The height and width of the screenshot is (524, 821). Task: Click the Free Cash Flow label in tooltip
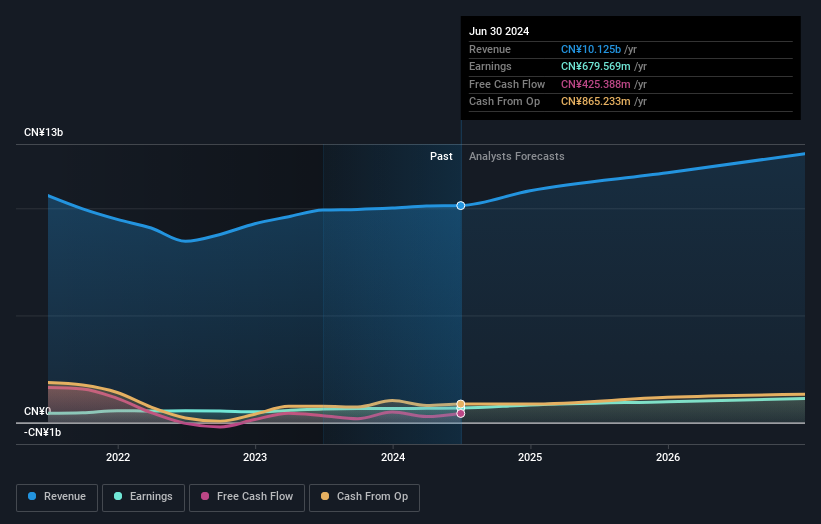(x=507, y=84)
